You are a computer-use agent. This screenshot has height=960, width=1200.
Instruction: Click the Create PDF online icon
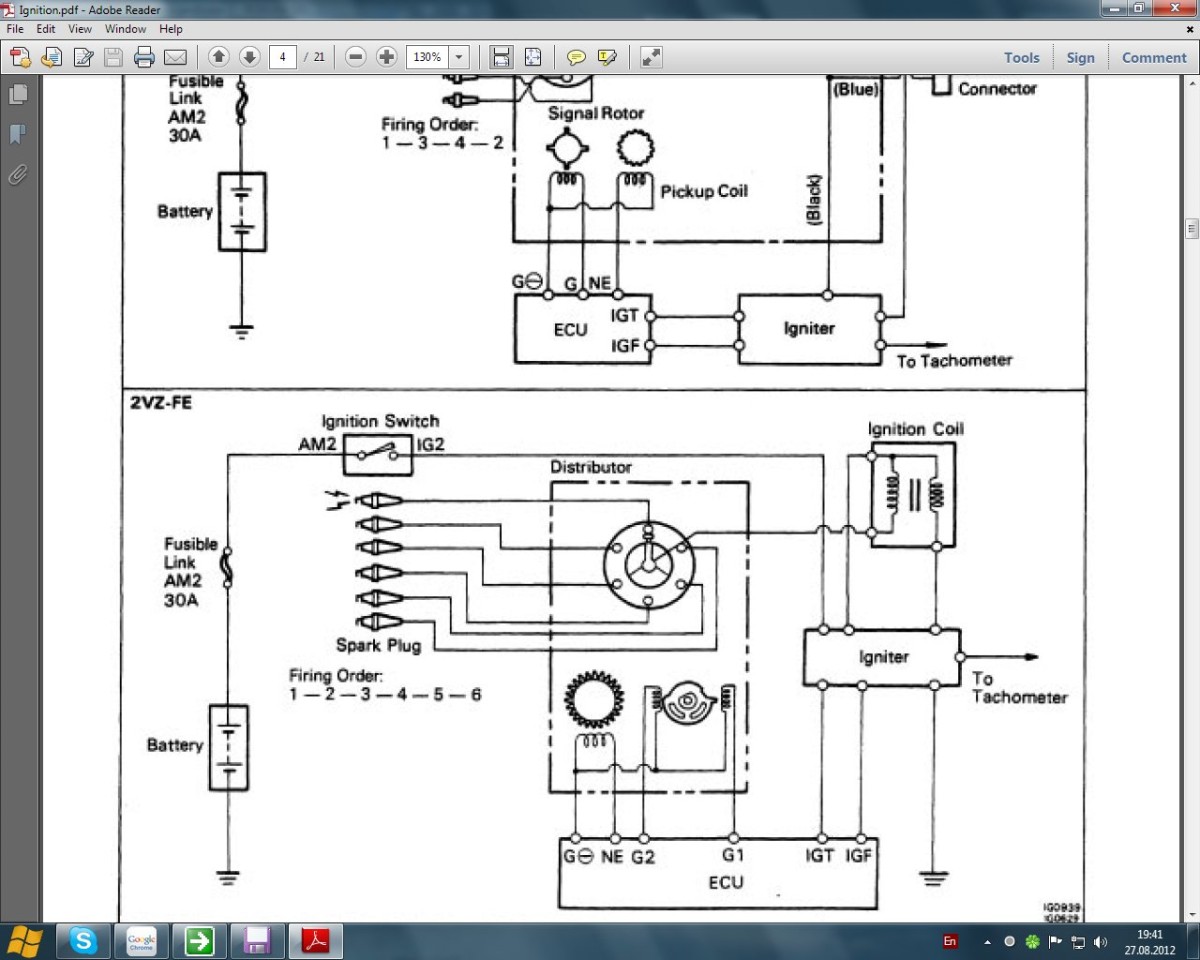click(19, 57)
